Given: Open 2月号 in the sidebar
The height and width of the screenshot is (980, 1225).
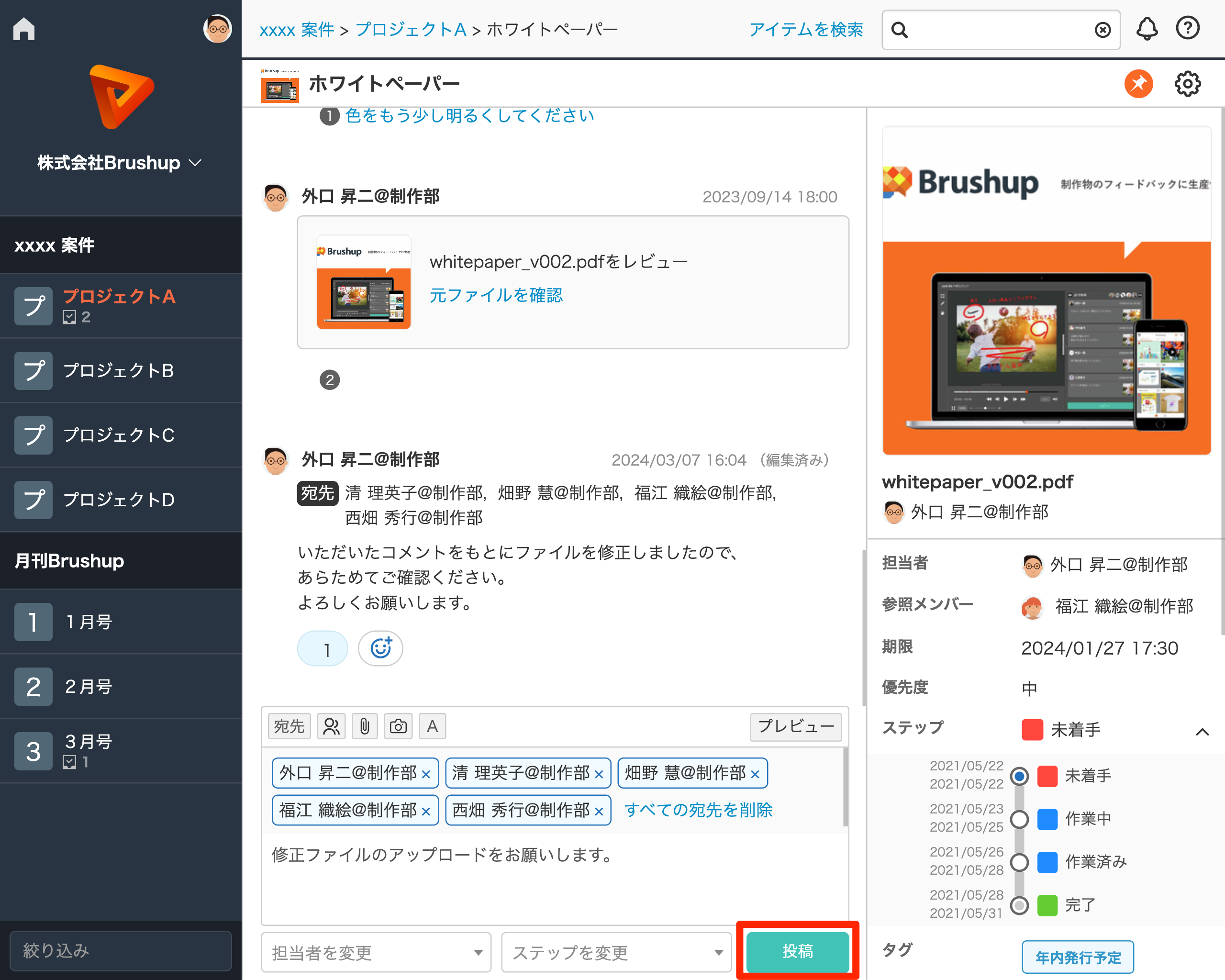Looking at the screenshot, I should [88, 686].
